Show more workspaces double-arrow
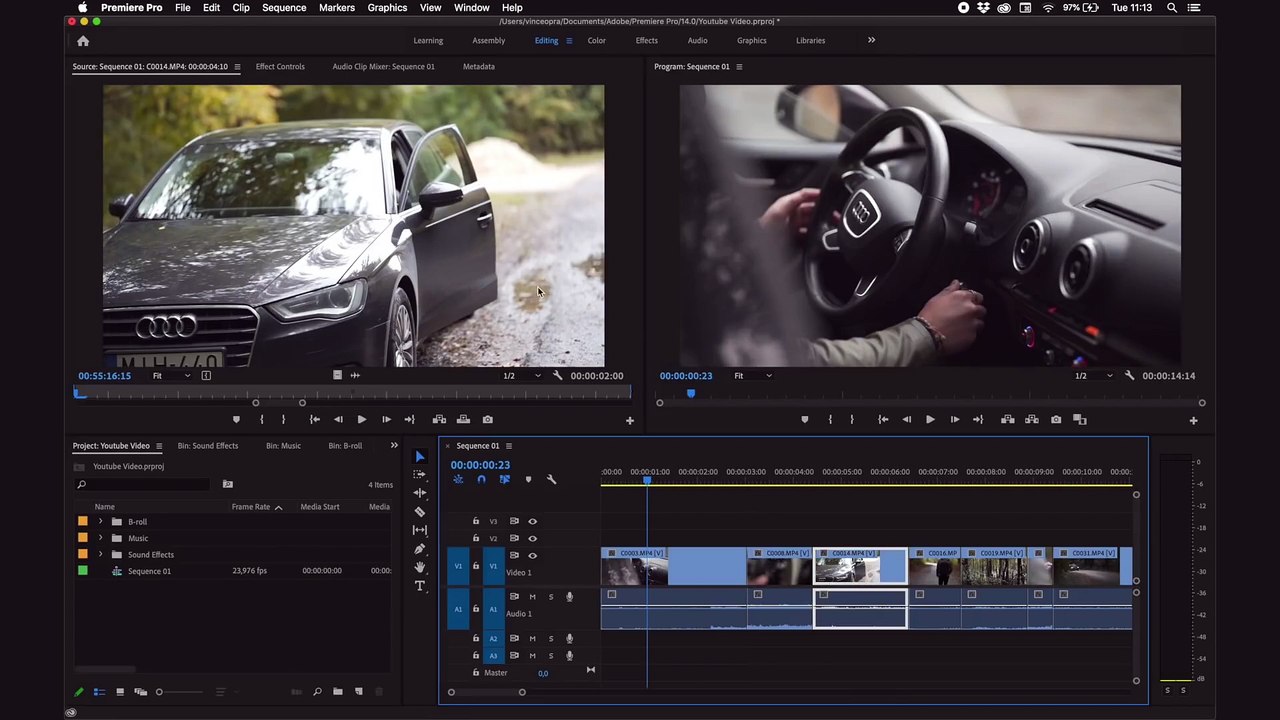This screenshot has height=720, width=1280. [871, 40]
